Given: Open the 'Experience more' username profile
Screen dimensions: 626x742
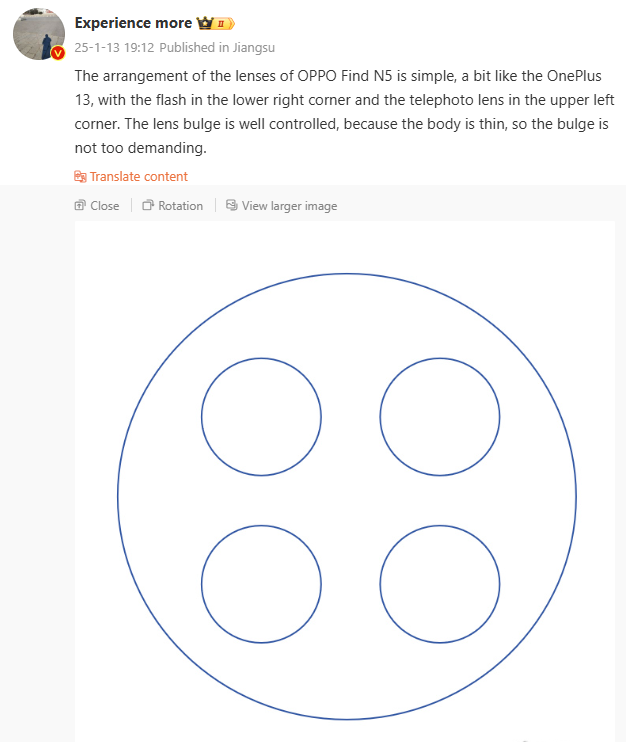Looking at the screenshot, I should click(133, 22).
